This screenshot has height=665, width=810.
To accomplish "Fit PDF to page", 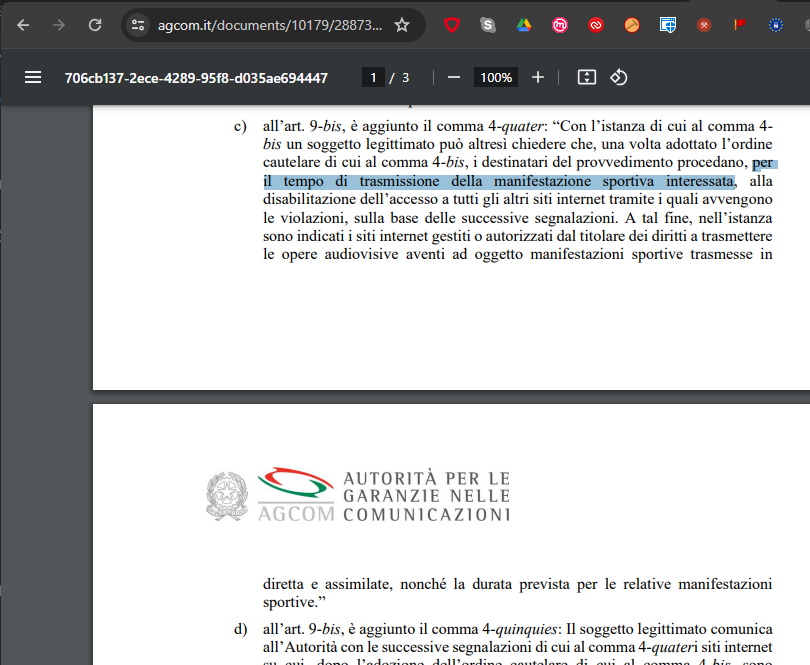I will [587, 78].
